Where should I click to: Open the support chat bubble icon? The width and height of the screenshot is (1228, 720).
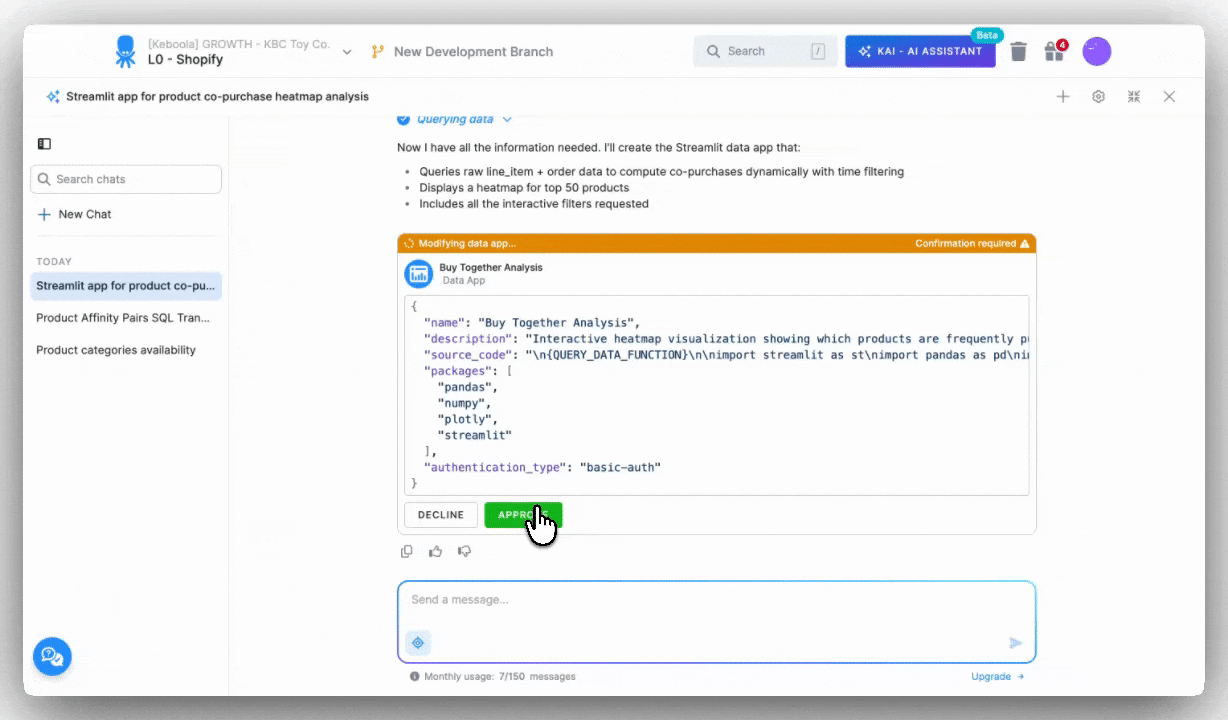tap(52, 657)
